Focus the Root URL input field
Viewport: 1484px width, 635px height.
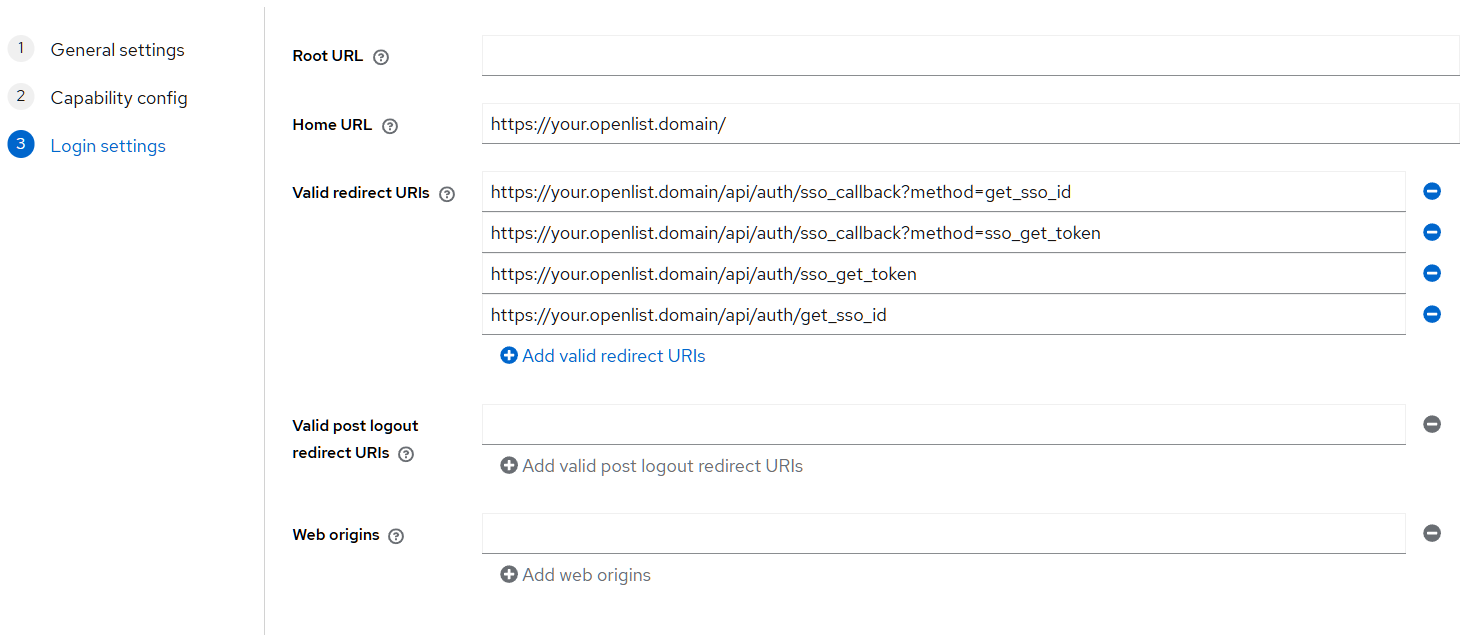970,56
